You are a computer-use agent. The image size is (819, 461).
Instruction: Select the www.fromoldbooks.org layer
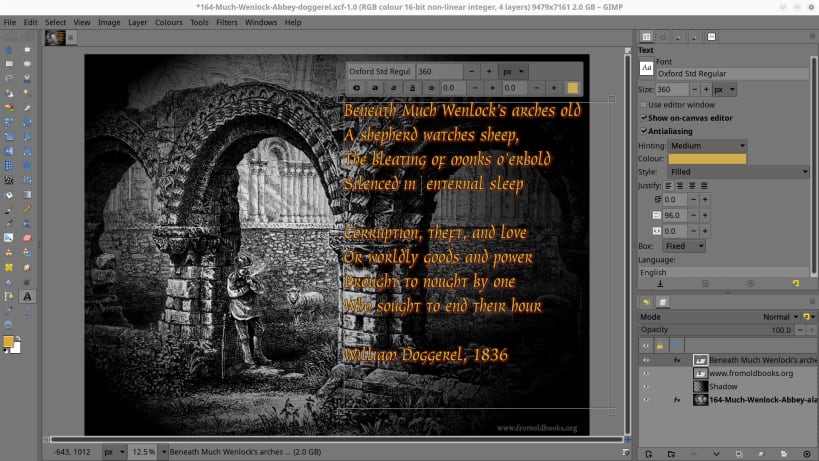[751, 373]
